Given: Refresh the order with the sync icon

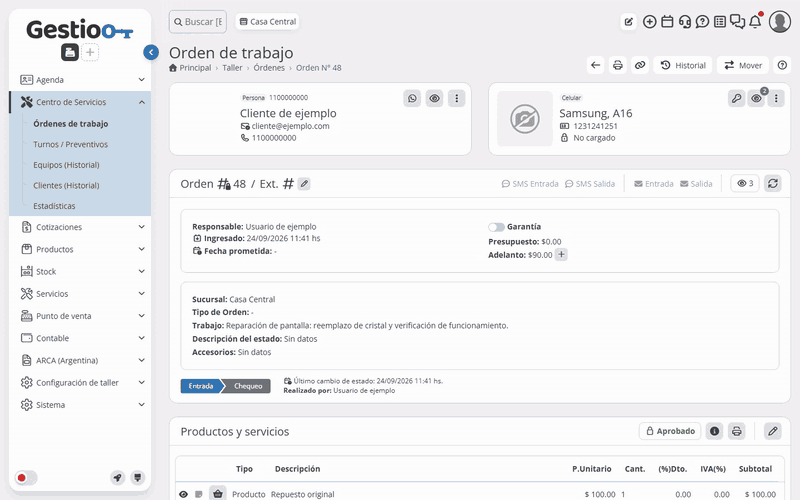Looking at the screenshot, I should pos(773,183).
